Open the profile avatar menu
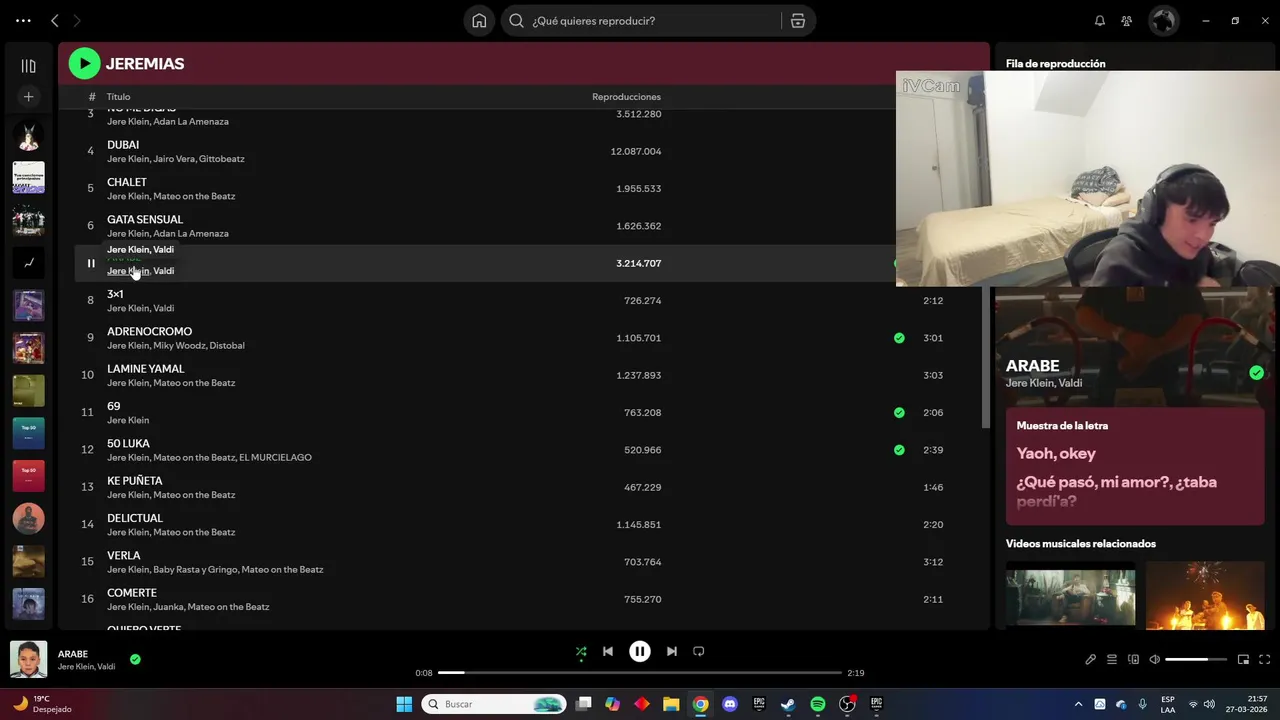 pyautogui.click(x=1163, y=21)
